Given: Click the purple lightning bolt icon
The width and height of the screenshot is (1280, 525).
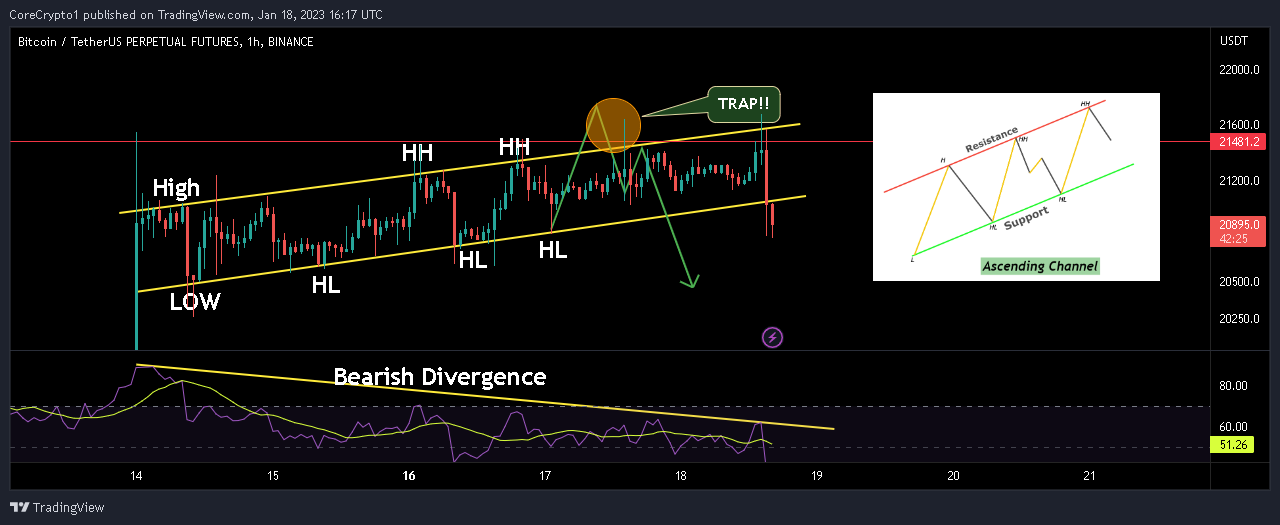Looking at the screenshot, I should point(772,337).
